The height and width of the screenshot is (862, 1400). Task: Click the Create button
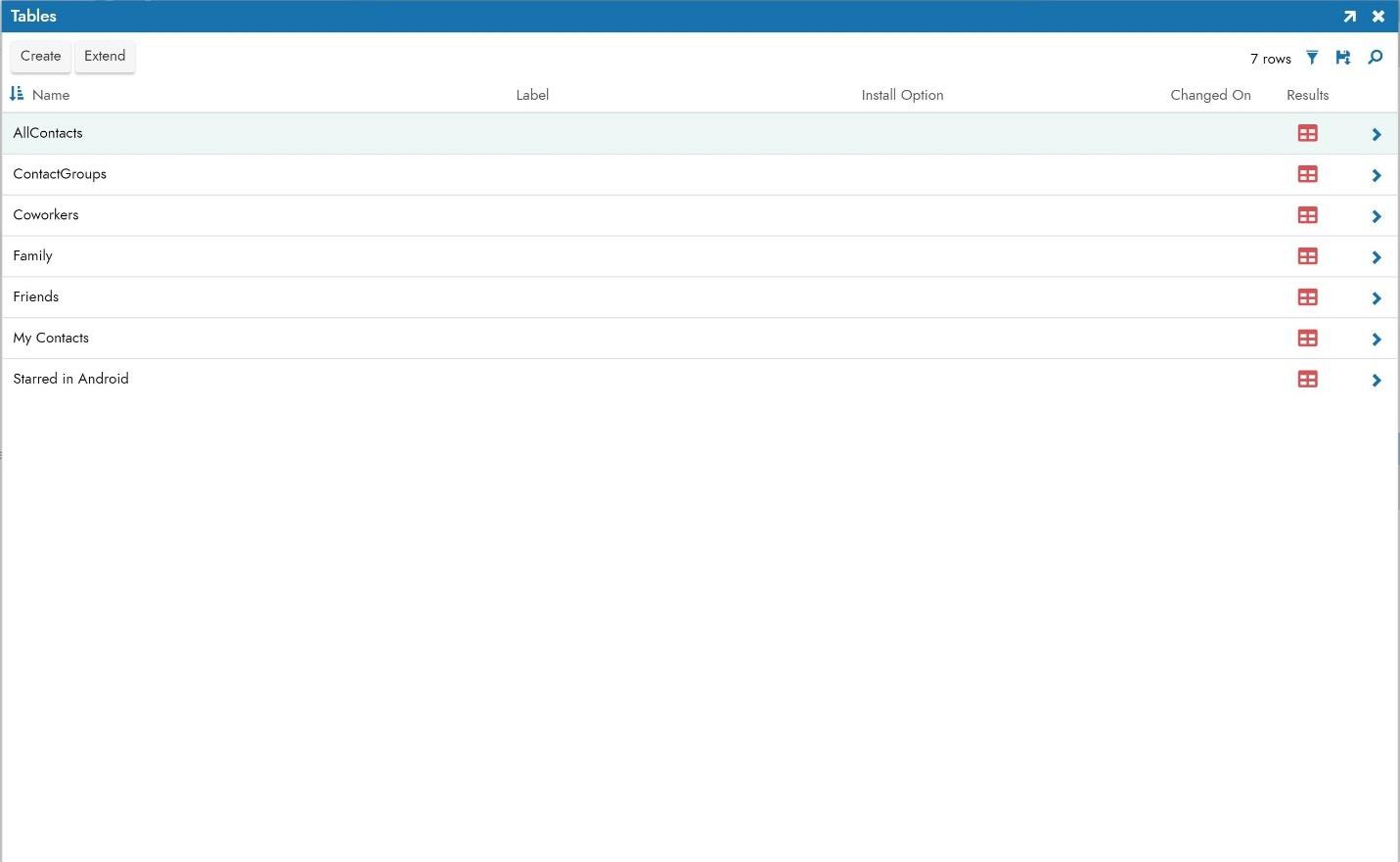[40, 56]
